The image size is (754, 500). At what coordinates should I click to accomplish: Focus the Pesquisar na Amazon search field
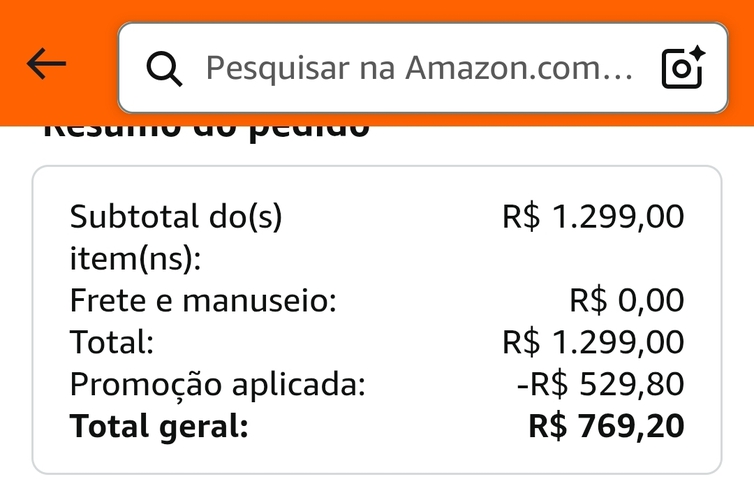418,68
